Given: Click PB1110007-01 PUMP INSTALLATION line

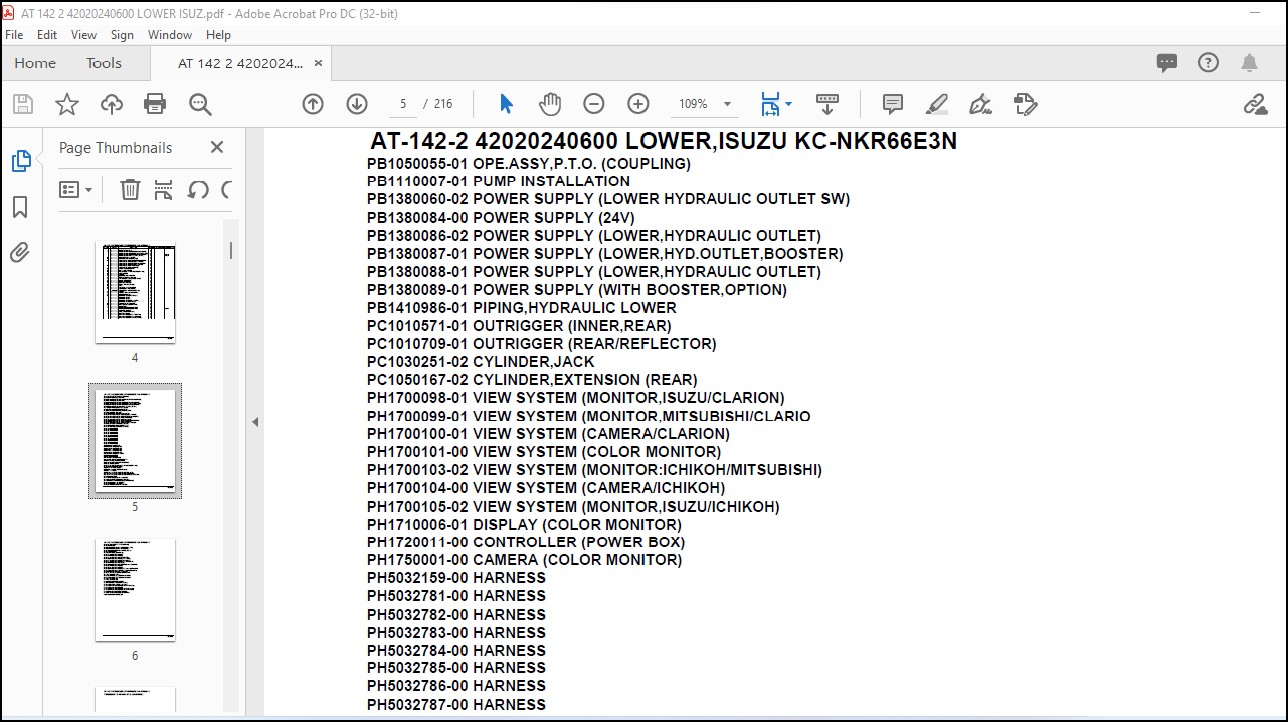Looking at the screenshot, I should [x=498, y=181].
